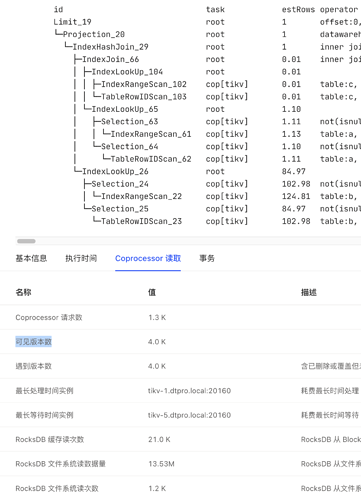Click the IndexRangeScan_61 plan node
This screenshot has width=361, height=500.
[x=151, y=134]
